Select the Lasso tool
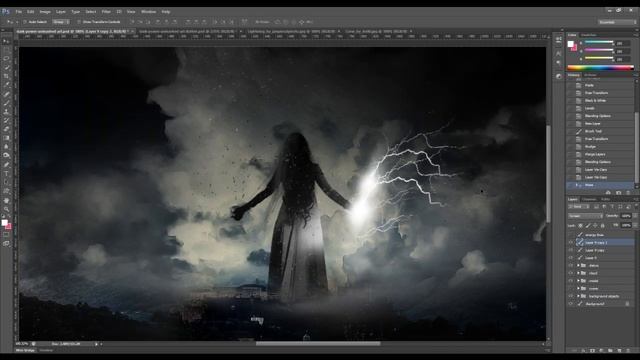This screenshot has height=360, width=640. [x=6, y=58]
